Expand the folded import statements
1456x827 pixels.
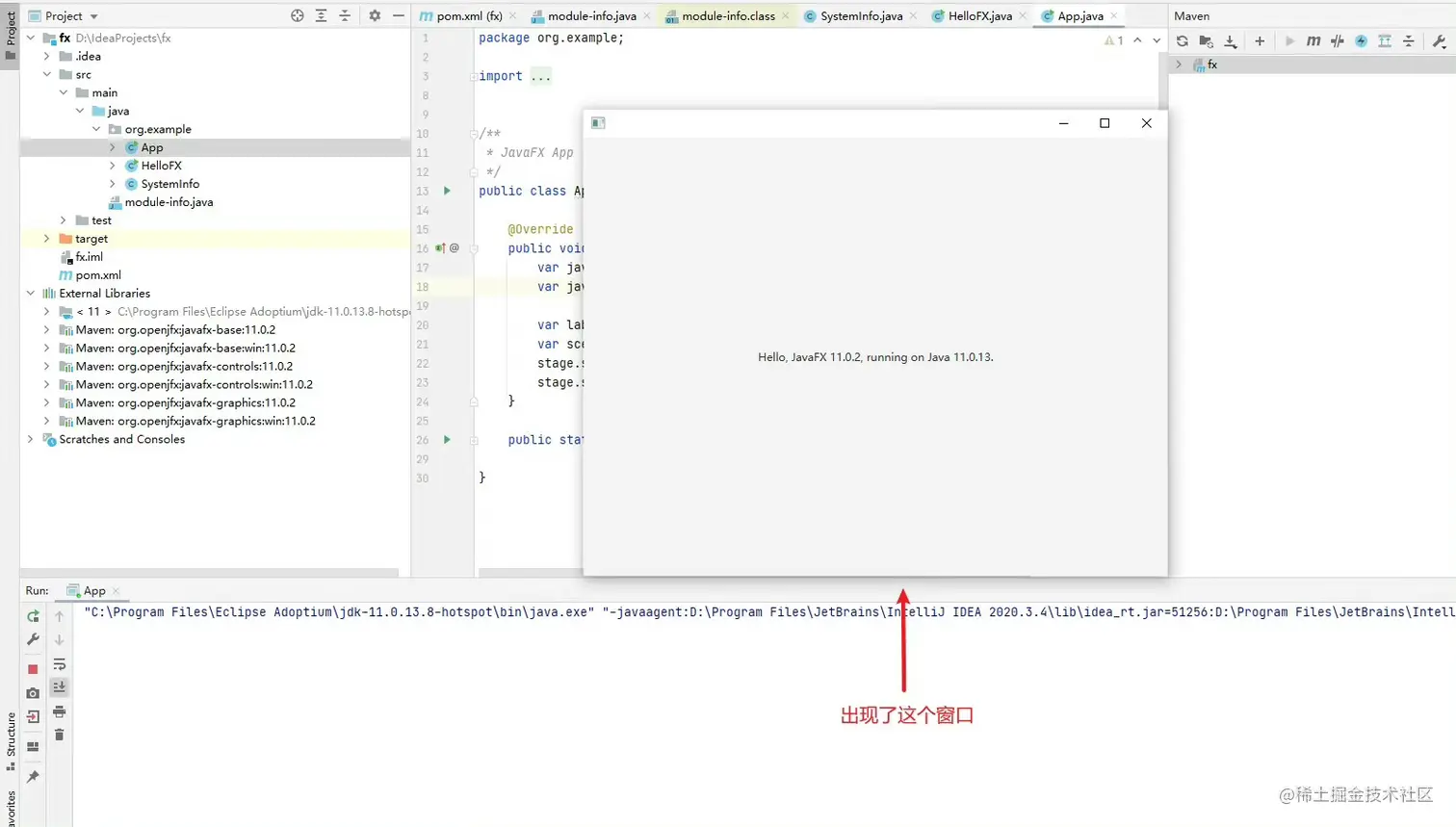(x=541, y=76)
